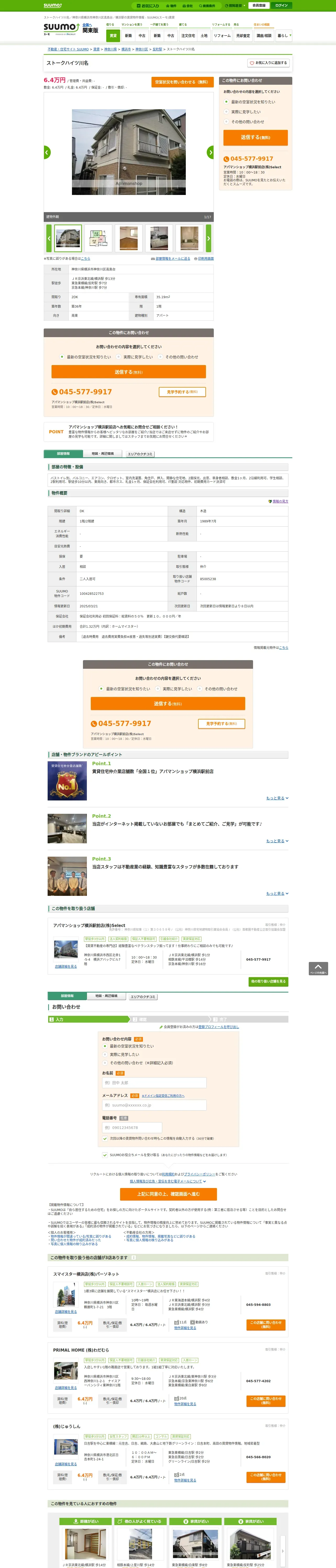Click じゅうしん この店舗に問い合わせ button
The height and width of the screenshot is (1568, 336).
point(266,1477)
